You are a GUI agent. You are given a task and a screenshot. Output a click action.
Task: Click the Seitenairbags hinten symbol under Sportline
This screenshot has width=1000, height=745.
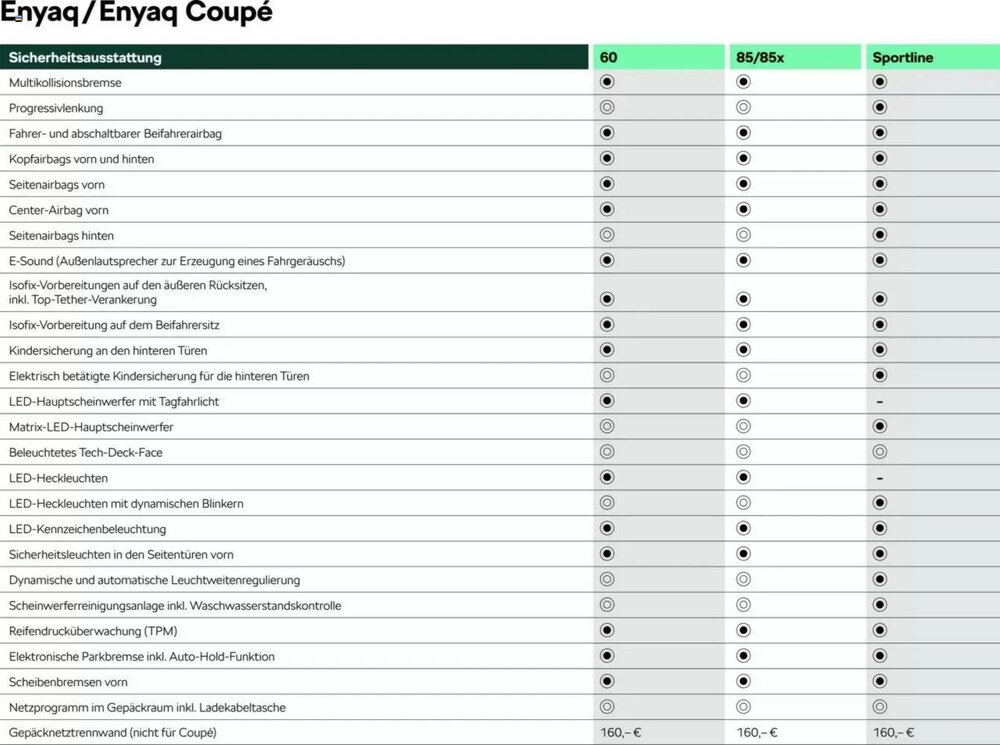[880, 235]
